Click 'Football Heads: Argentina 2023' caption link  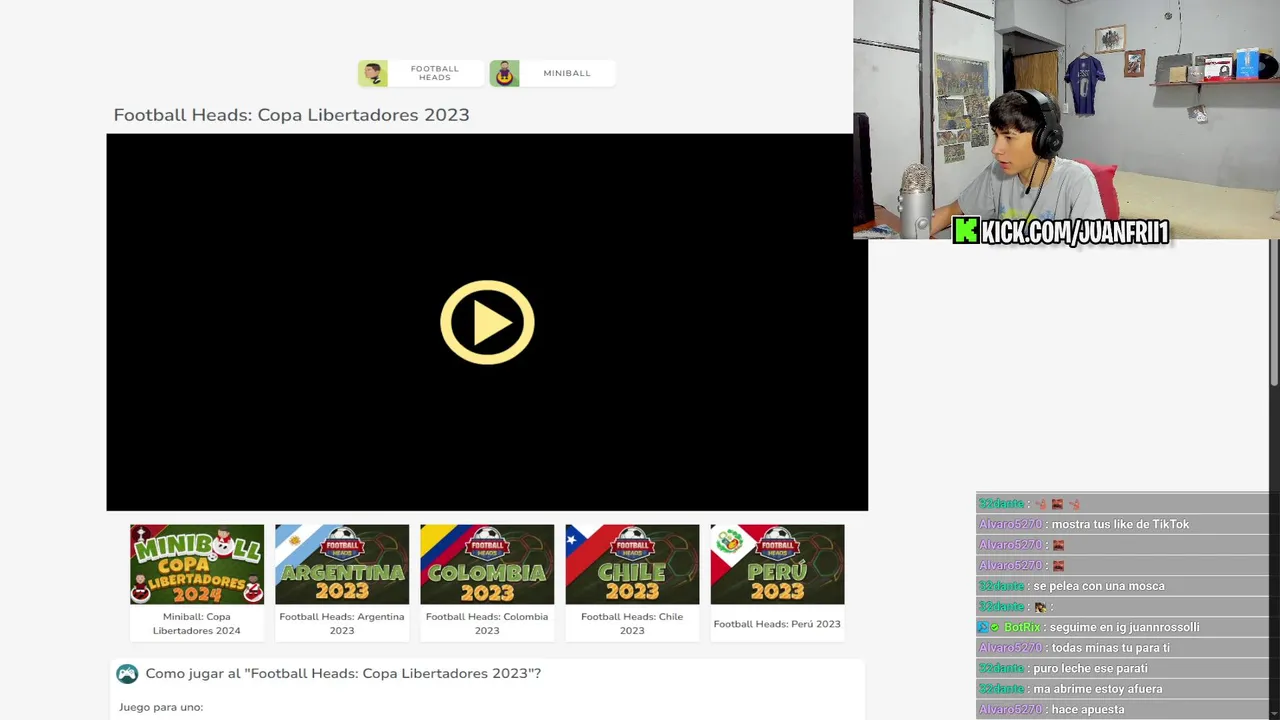click(x=342, y=623)
